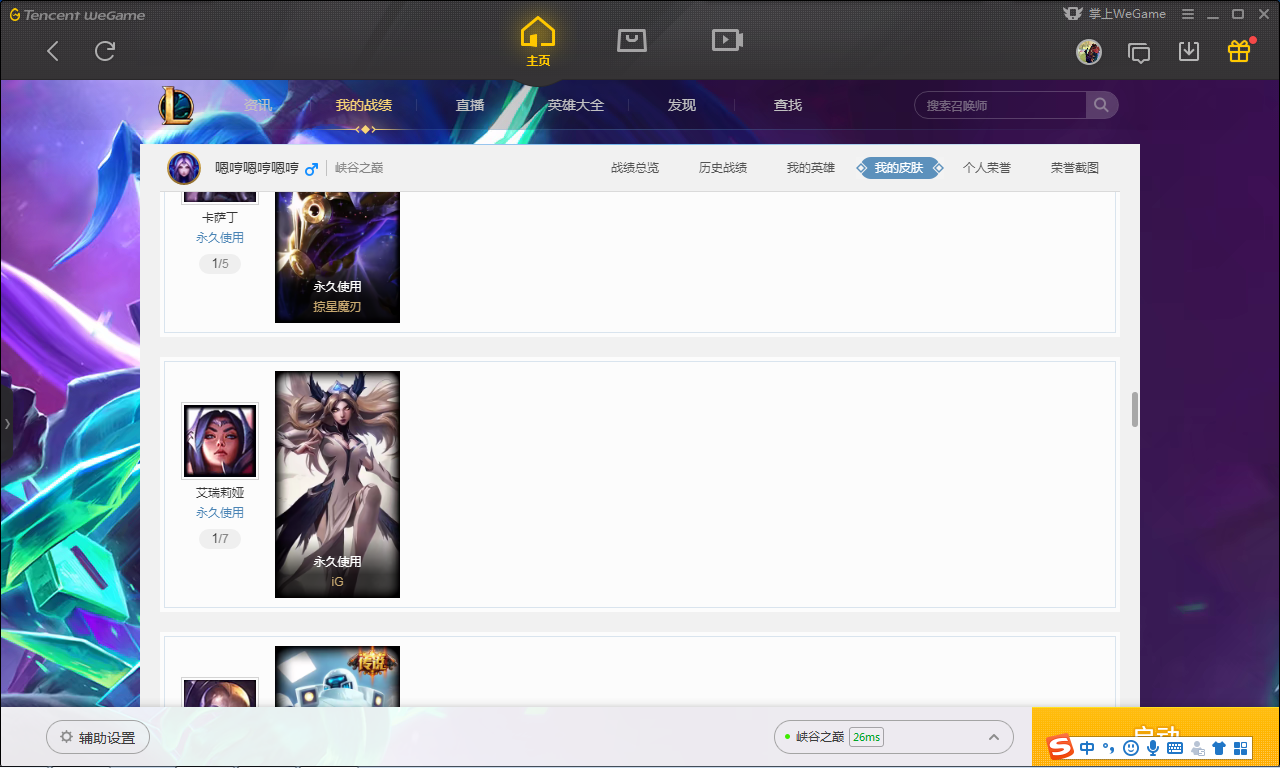Click the 1/5 skin count badge
This screenshot has height=768, width=1280.
click(220, 264)
